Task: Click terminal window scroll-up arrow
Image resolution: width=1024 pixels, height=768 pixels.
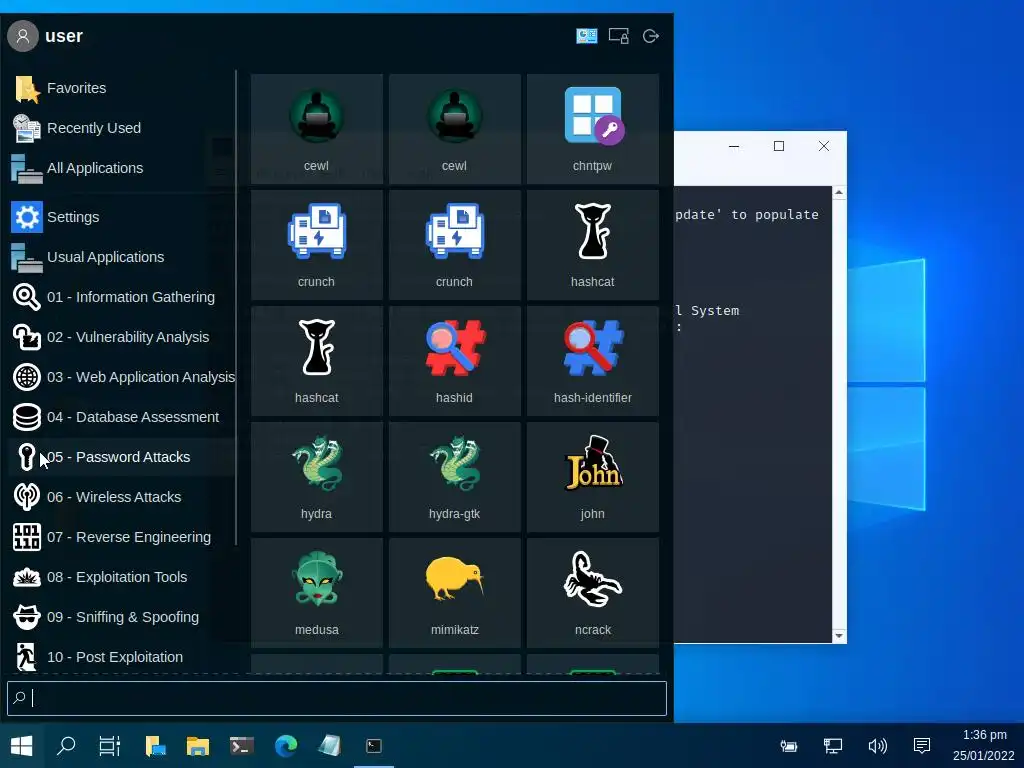Action: (x=839, y=193)
